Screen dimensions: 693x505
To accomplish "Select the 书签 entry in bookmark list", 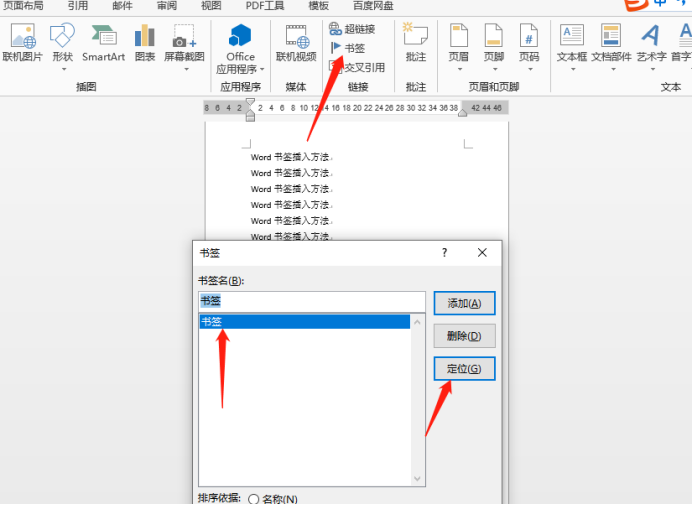I will 305,322.
